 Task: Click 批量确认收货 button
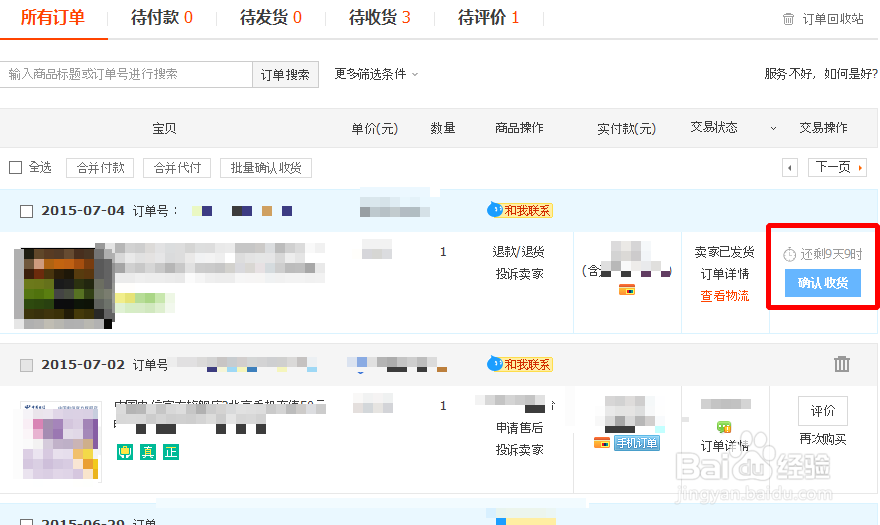tap(266, 167)
